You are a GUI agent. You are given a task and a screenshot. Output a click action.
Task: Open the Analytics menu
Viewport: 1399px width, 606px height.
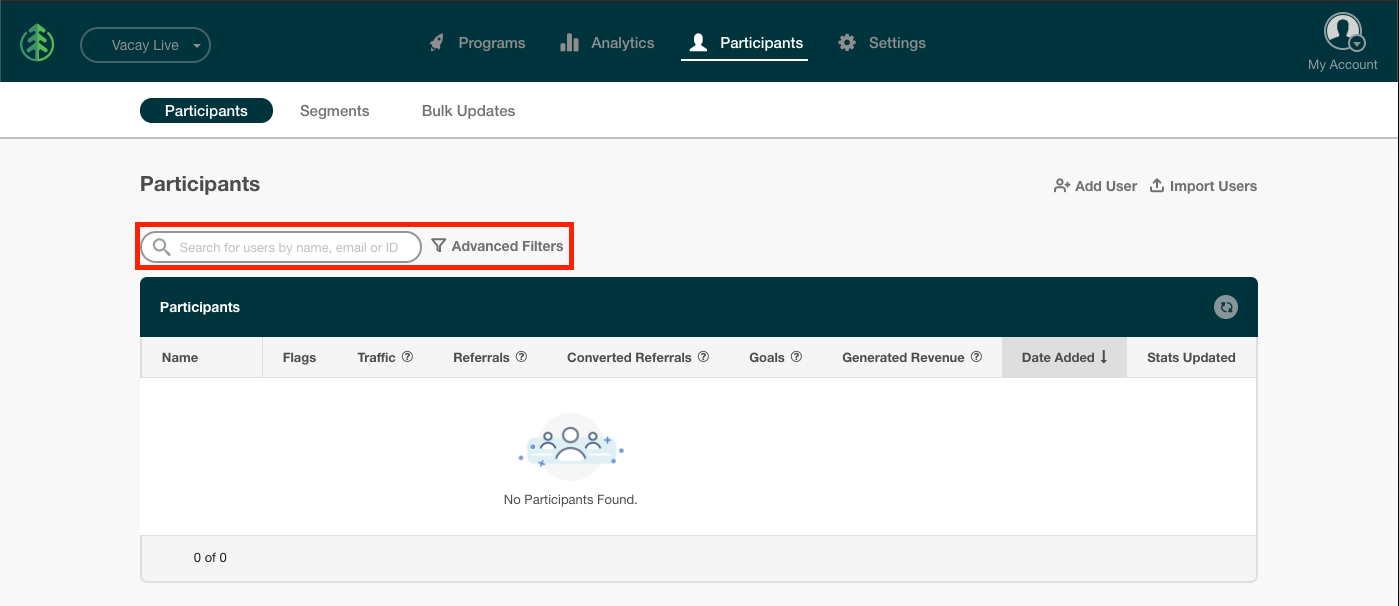(607, 43)
